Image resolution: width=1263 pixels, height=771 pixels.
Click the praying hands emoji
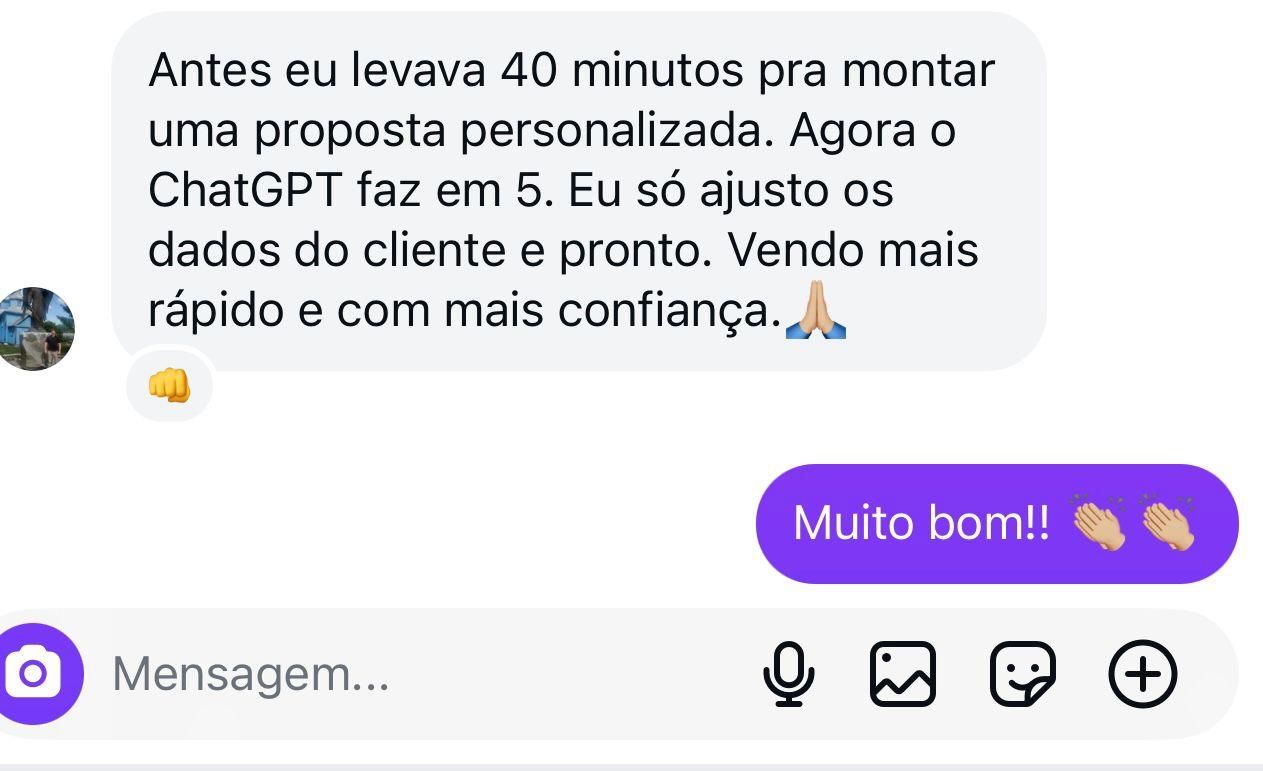(816, 312)
